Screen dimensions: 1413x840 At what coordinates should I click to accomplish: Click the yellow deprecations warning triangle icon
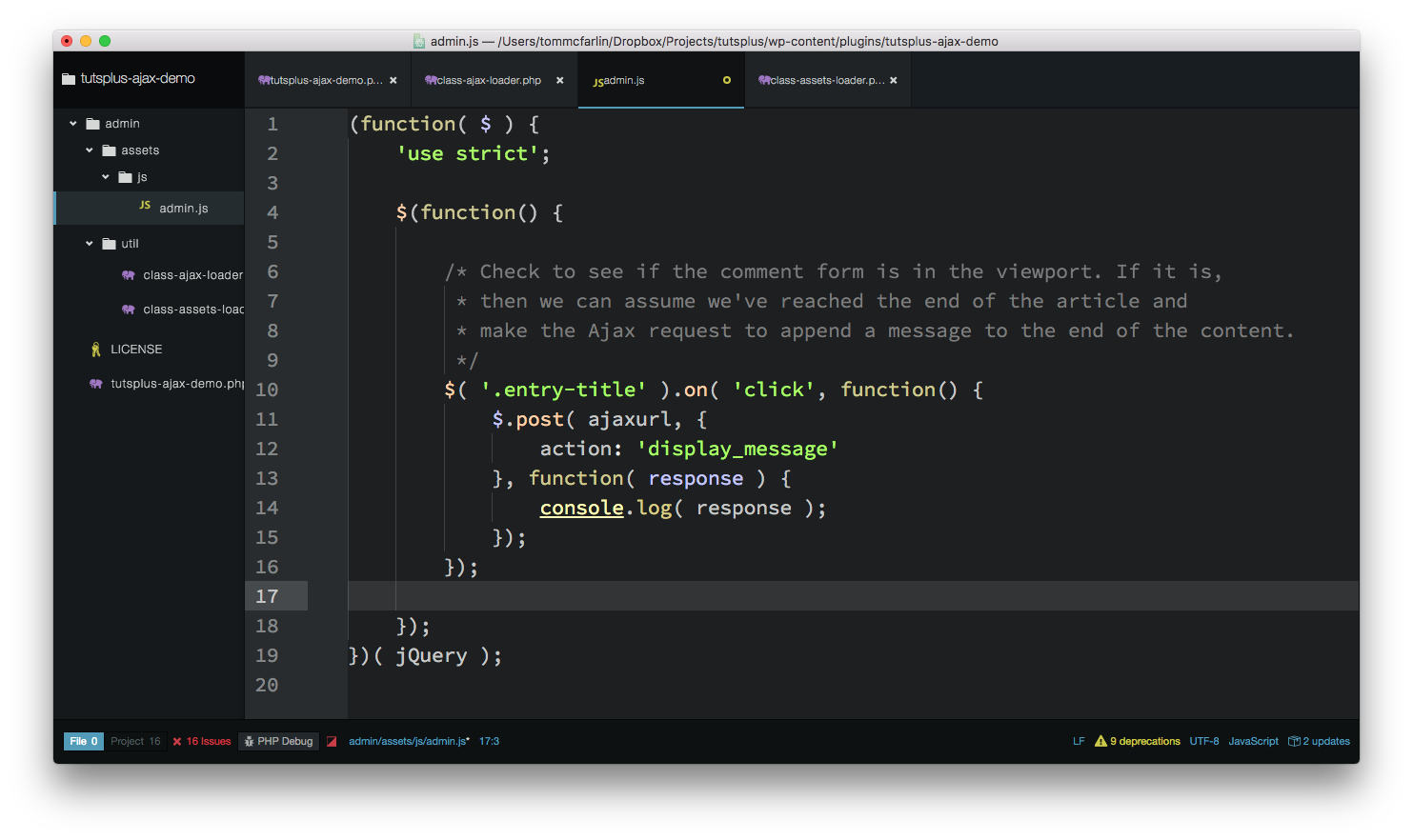1100,741
